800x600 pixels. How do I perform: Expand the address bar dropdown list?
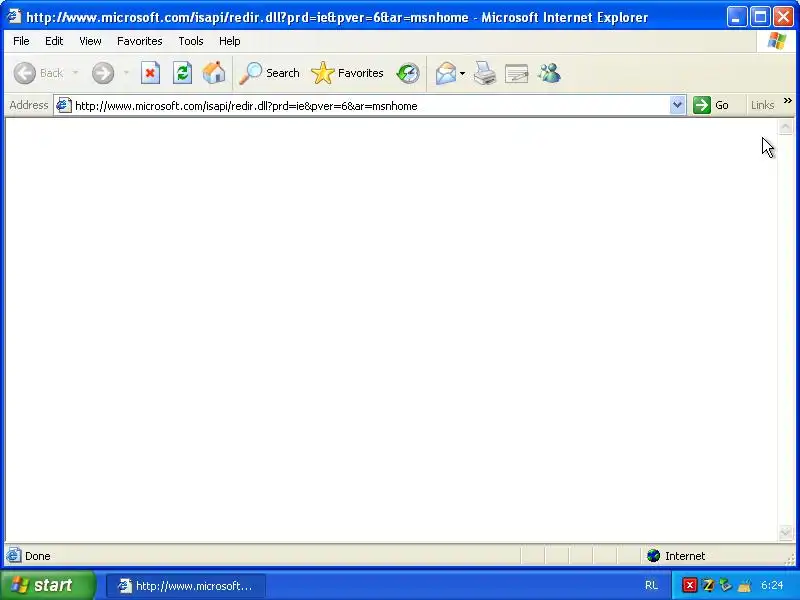[x=677, y=105]
